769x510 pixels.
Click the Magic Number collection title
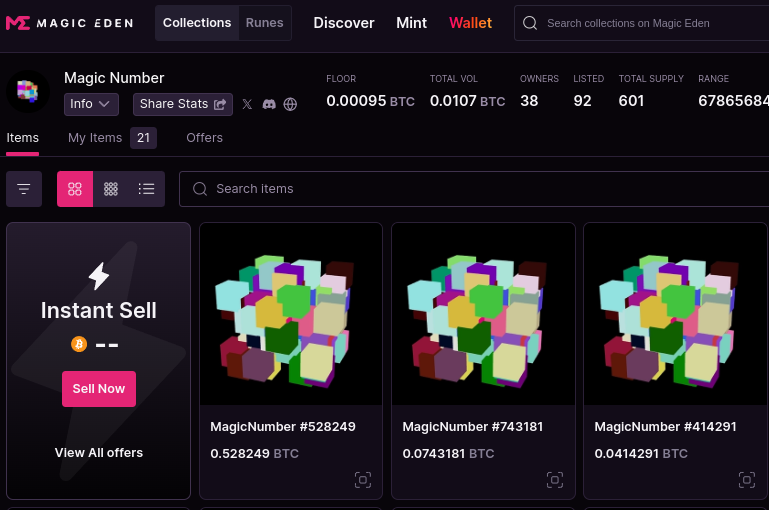point(114,78)
